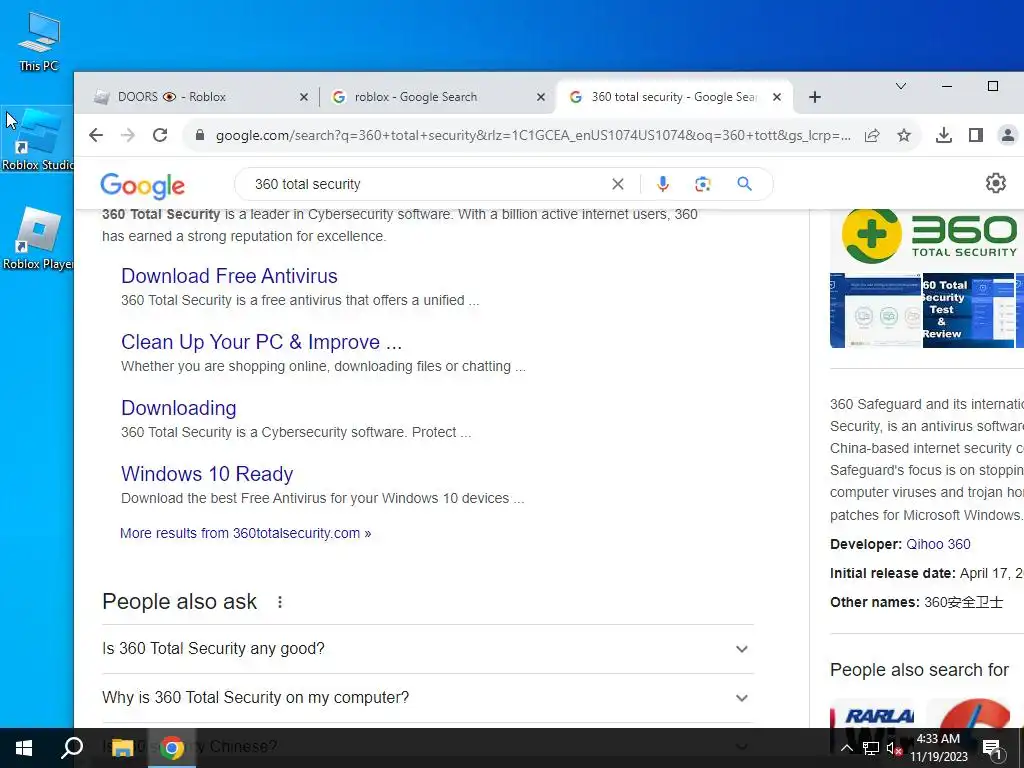
Task: Close the DOORS - Roblox tab
Action: point(304,97)
